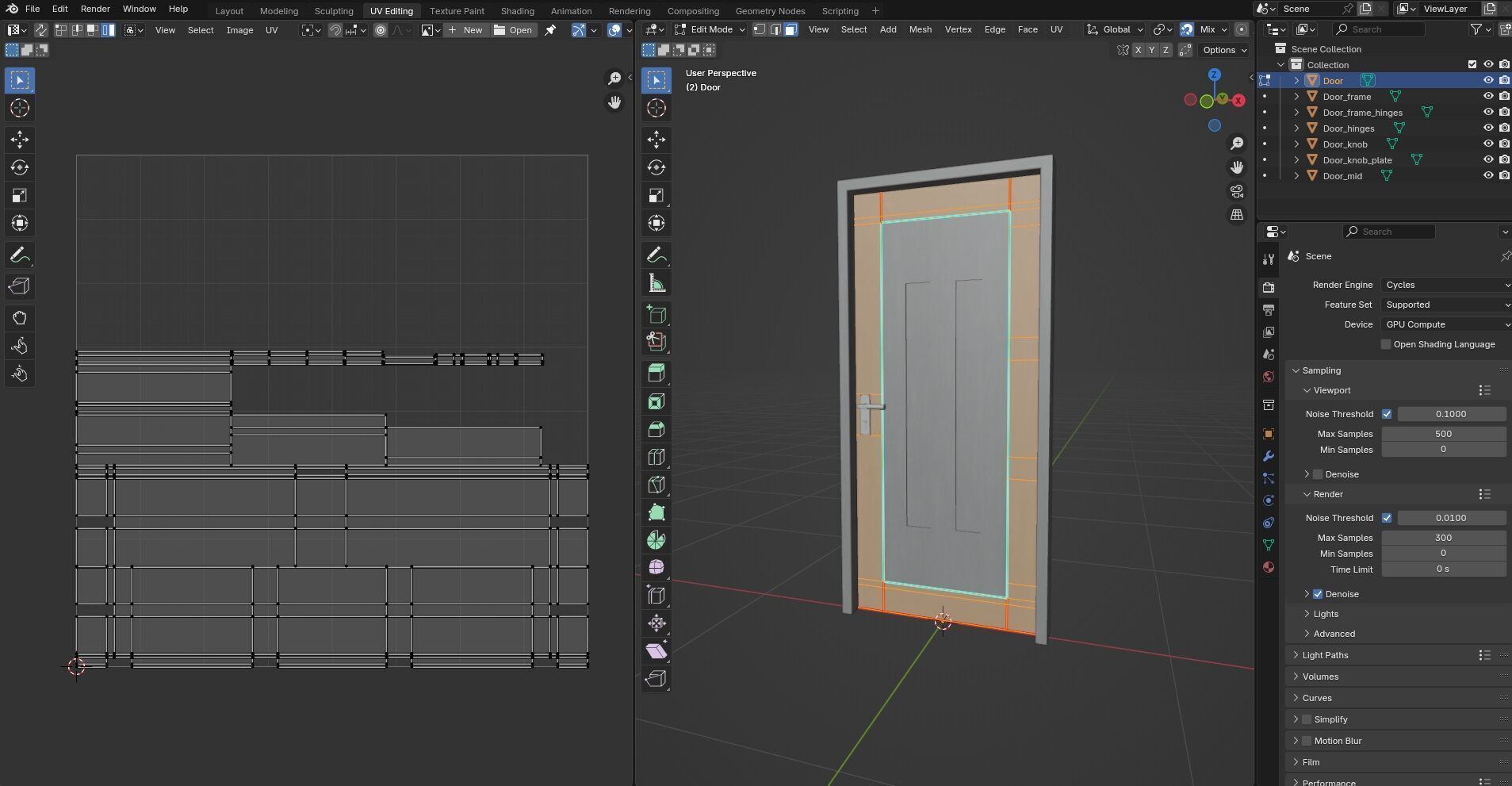The height and width of the screenshot is (786, 1512).
Task: Disable Viewport Noise Threshold checkbox
Action: pyautogui.click(x=1387, y=414)
